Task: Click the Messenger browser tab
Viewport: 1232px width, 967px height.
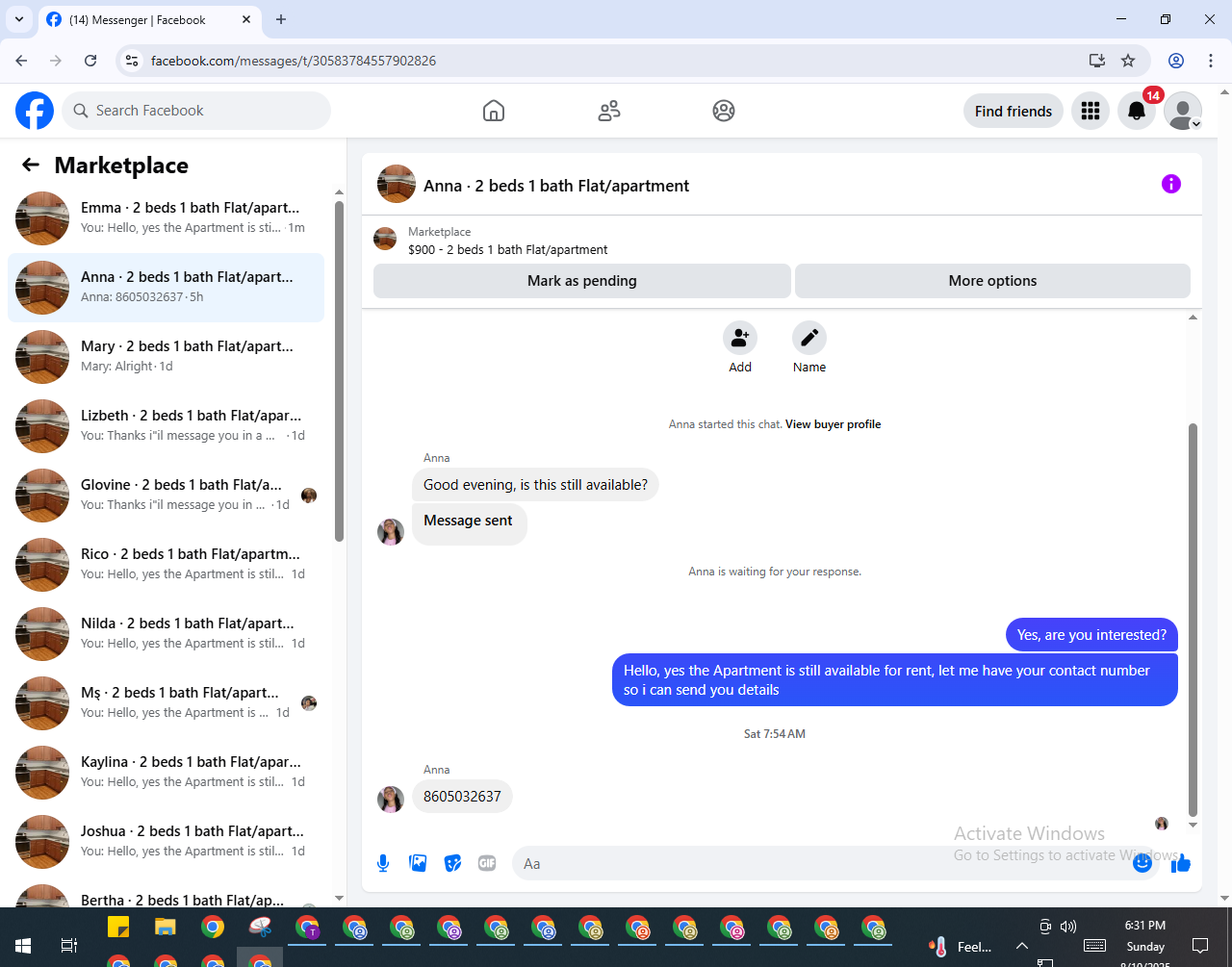Action: click(149, 19)
